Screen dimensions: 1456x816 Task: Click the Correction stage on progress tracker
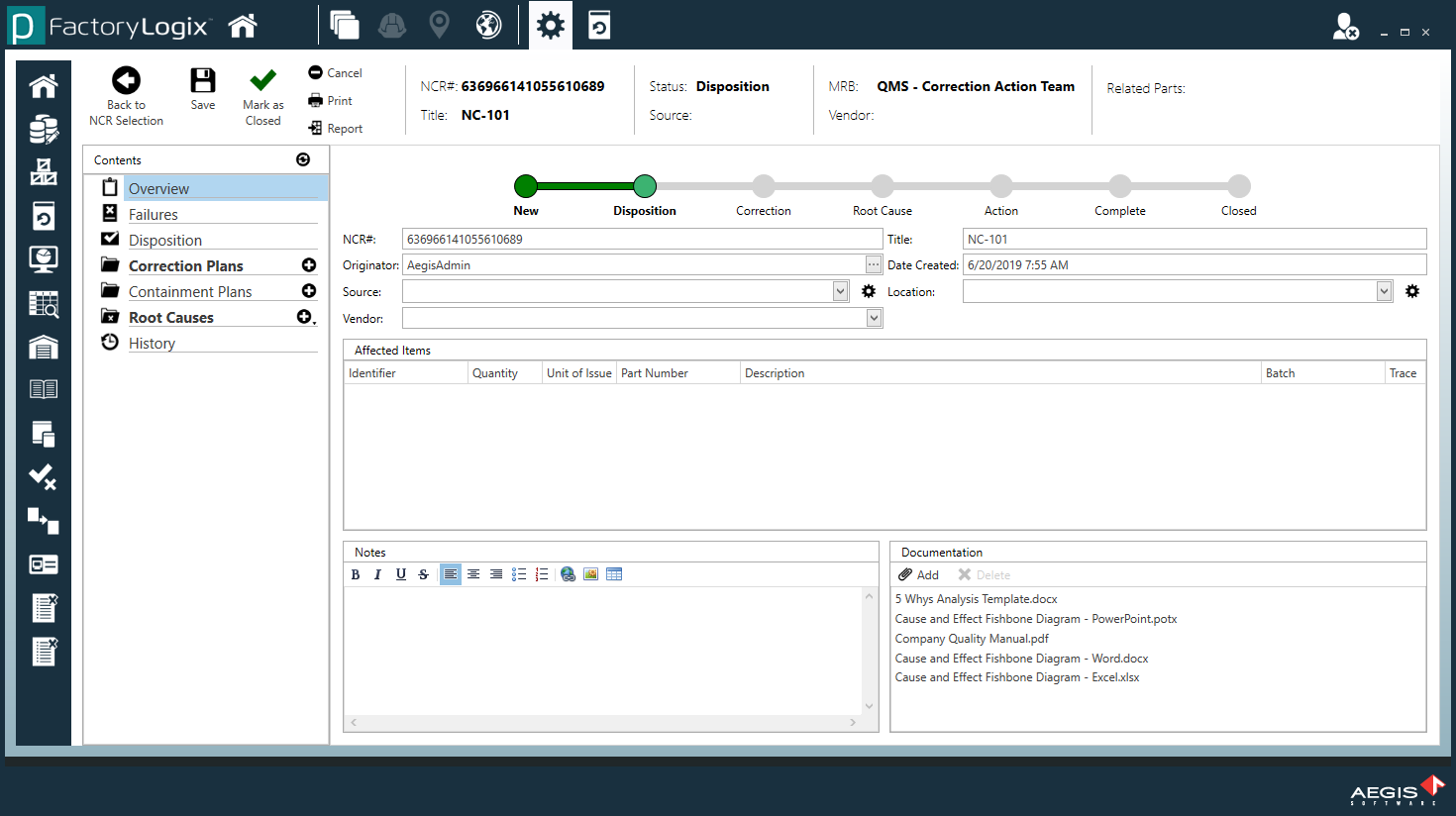pyautogui.click(x=763, y=186)
